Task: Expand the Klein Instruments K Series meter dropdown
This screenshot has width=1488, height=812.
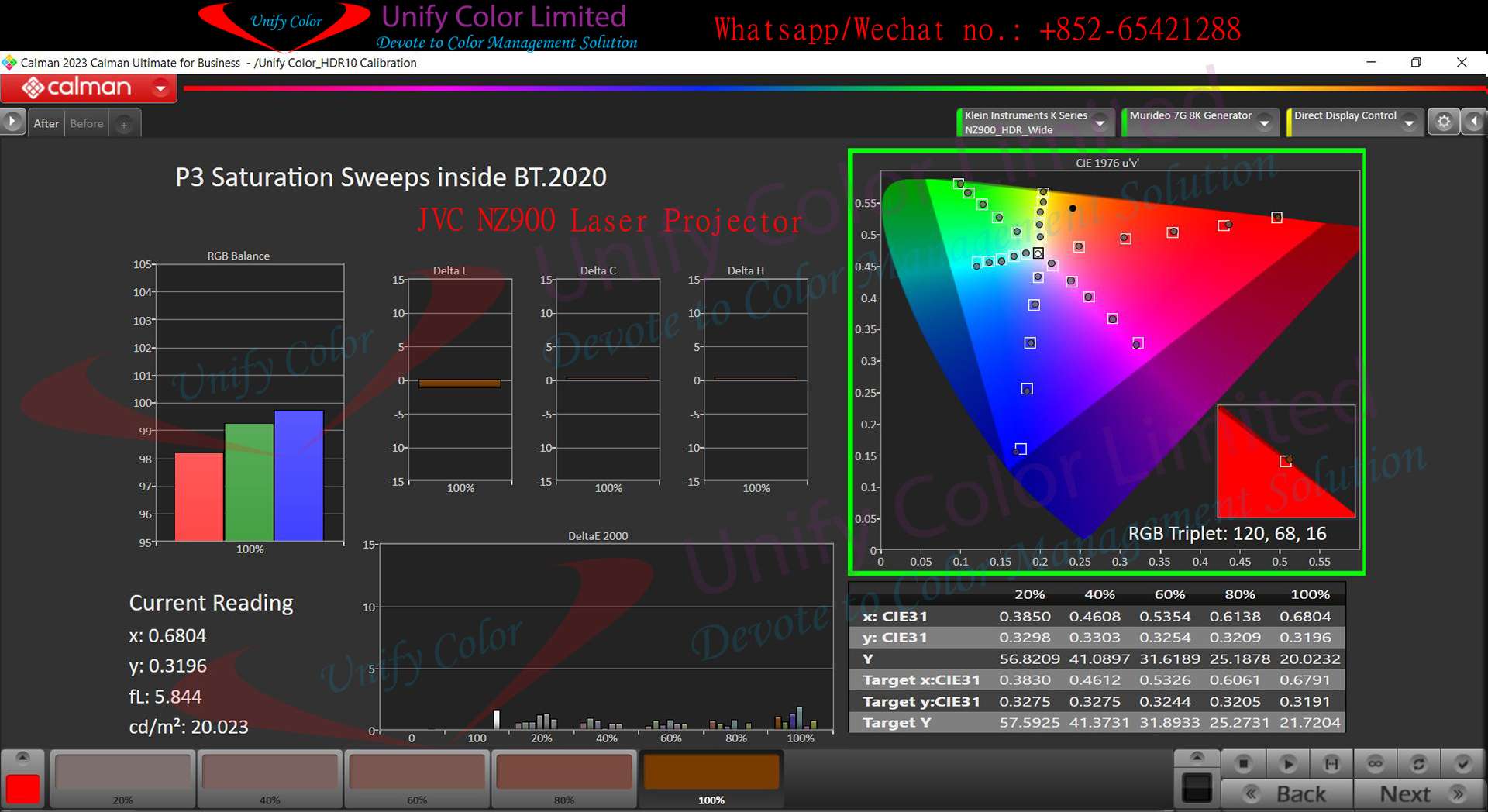Action: (1100, 122)
